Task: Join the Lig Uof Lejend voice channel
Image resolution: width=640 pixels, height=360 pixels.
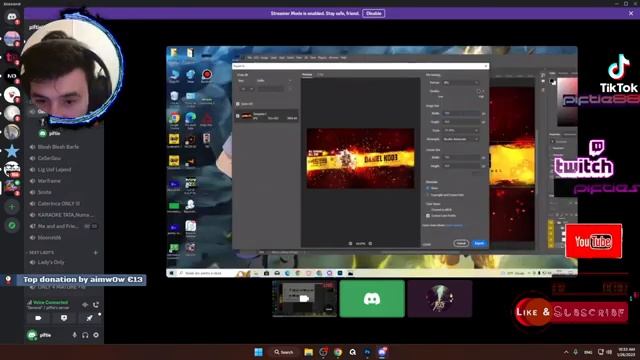Action: tap(63, 169)
